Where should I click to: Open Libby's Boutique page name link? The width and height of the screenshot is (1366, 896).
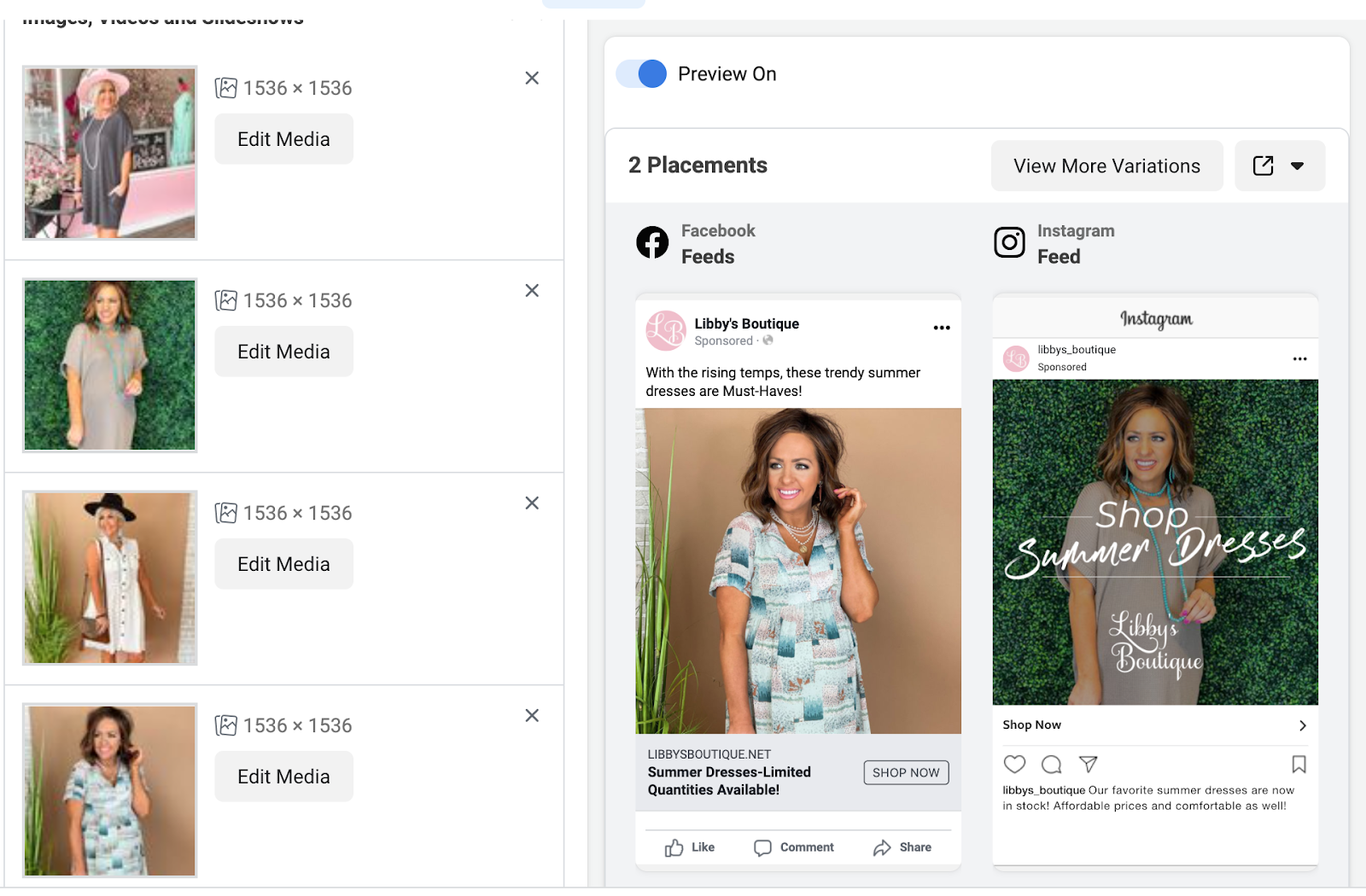tap(746, 323)
